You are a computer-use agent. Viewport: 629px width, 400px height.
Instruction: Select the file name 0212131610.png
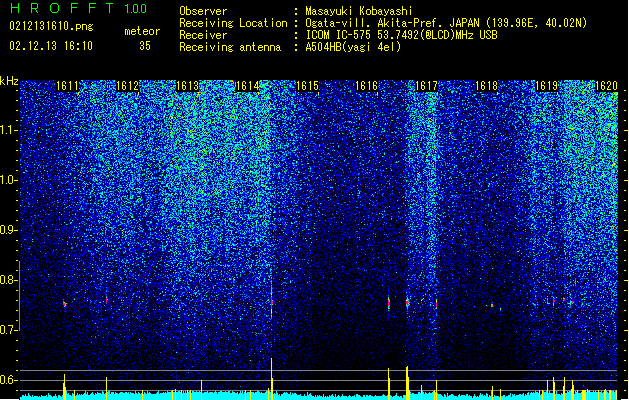(51, 26)
